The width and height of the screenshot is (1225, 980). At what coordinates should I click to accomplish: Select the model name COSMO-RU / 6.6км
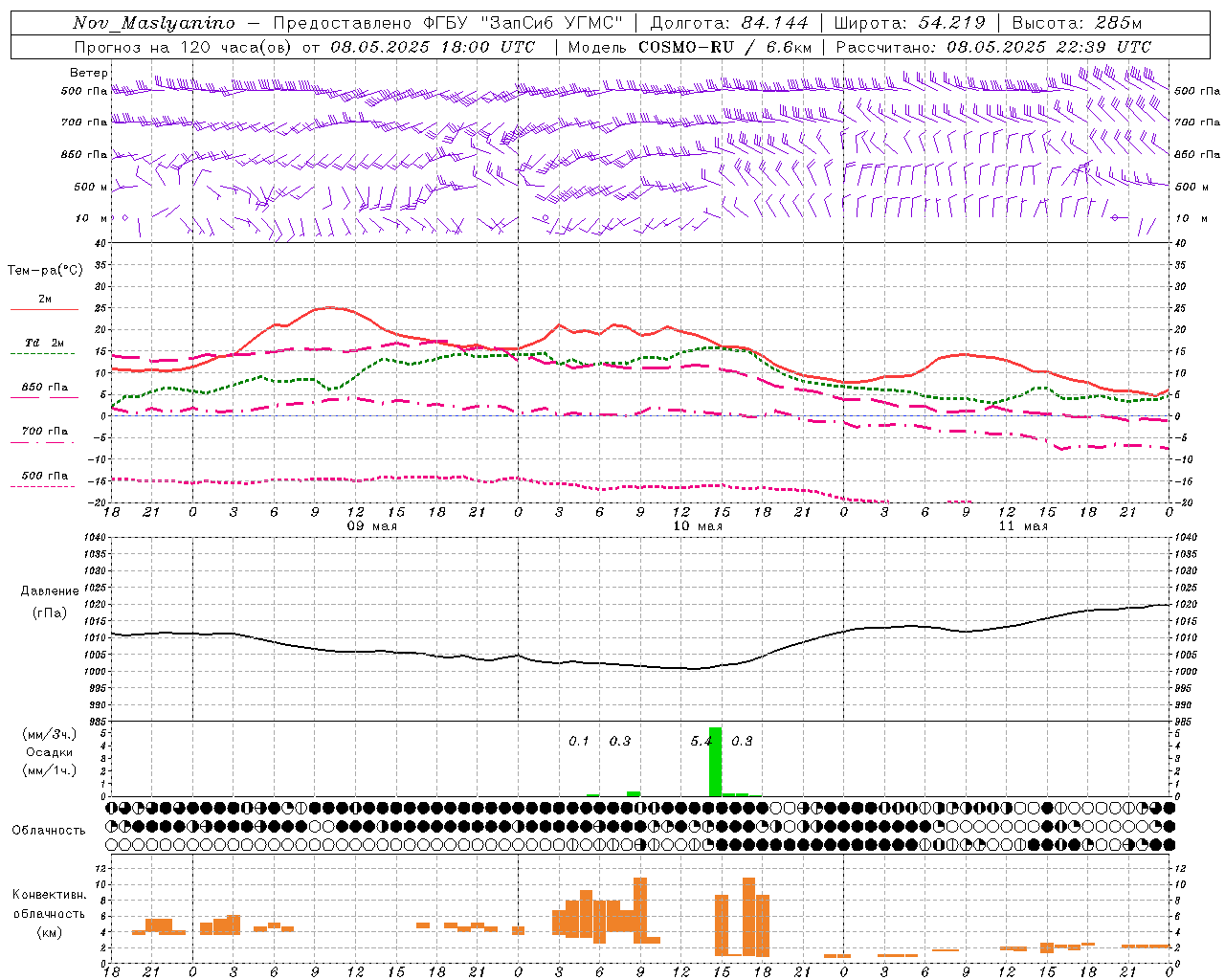(725, 47)
